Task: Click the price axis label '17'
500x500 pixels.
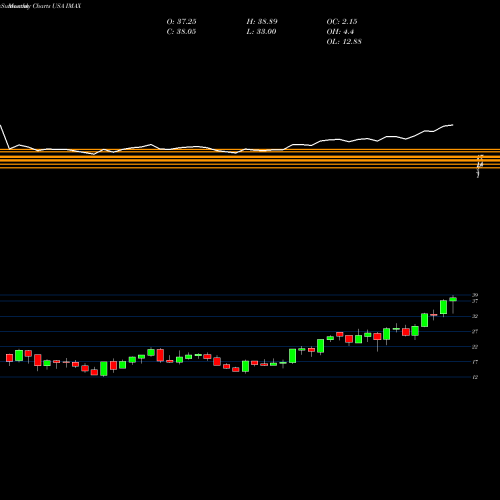Action: 475,362
